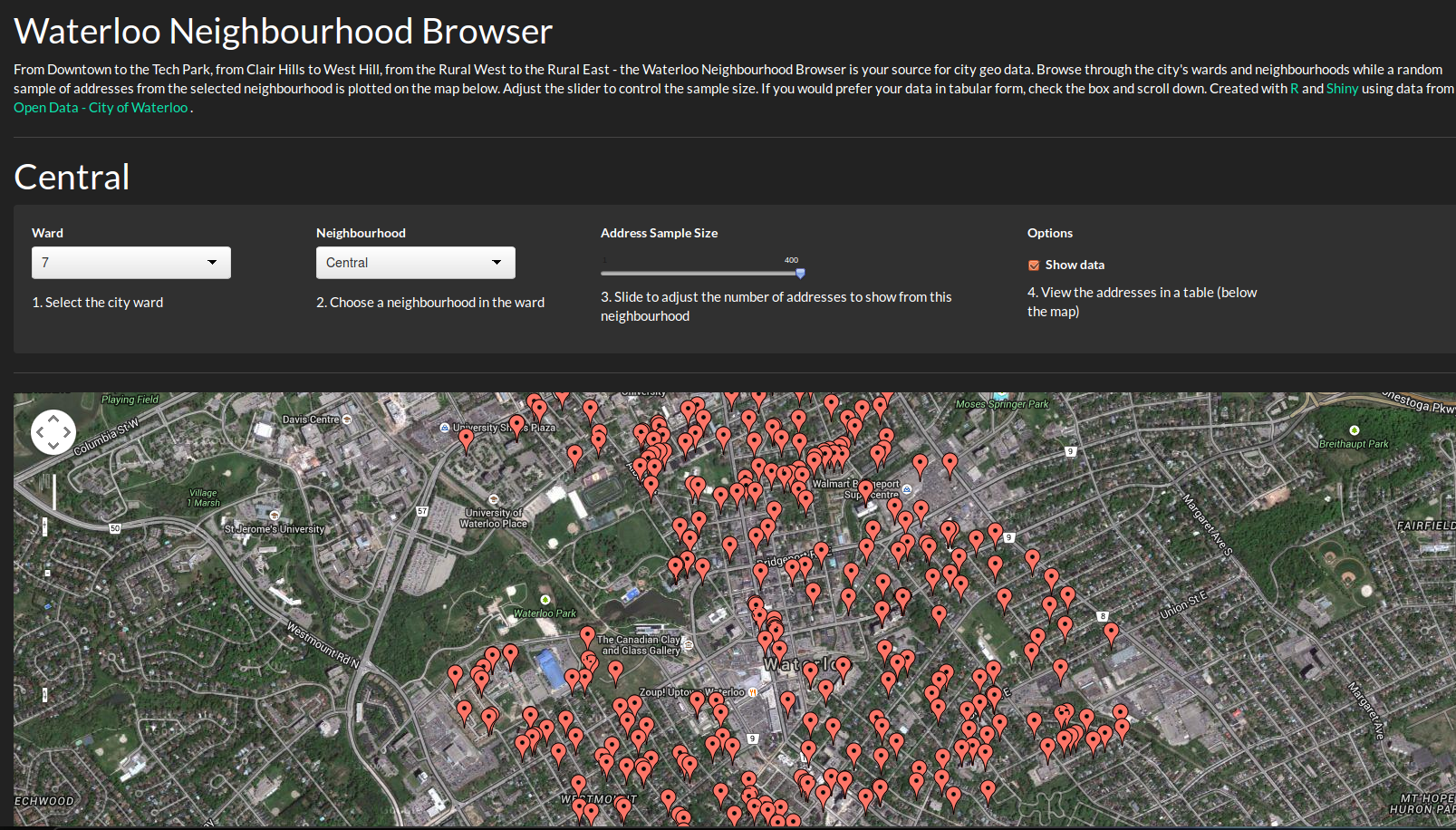The image size is (1456, 830).
Task: Click the Address Sample Size label
Action: (659, 233)
